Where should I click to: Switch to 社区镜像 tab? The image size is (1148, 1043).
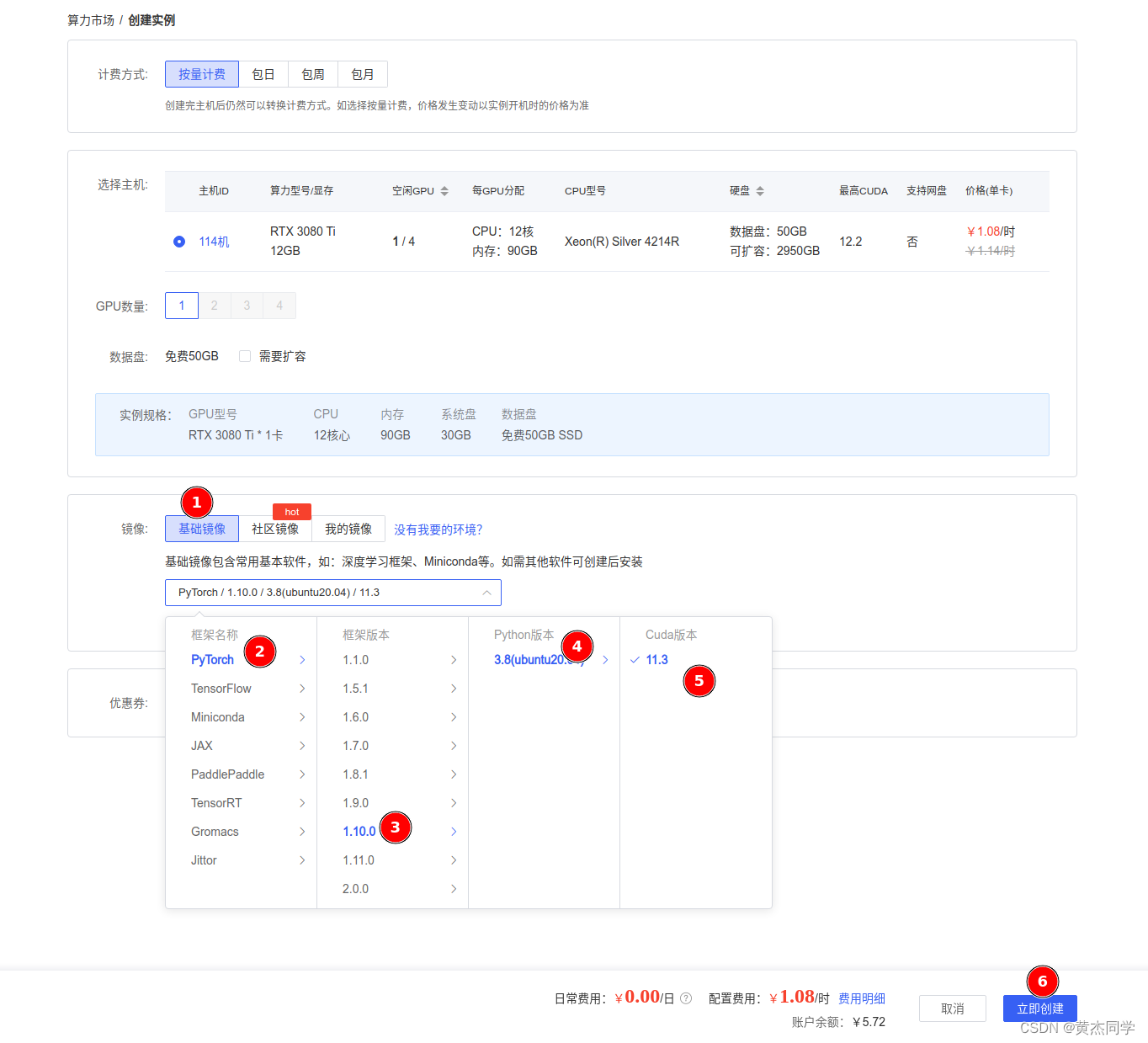[275, 529]
